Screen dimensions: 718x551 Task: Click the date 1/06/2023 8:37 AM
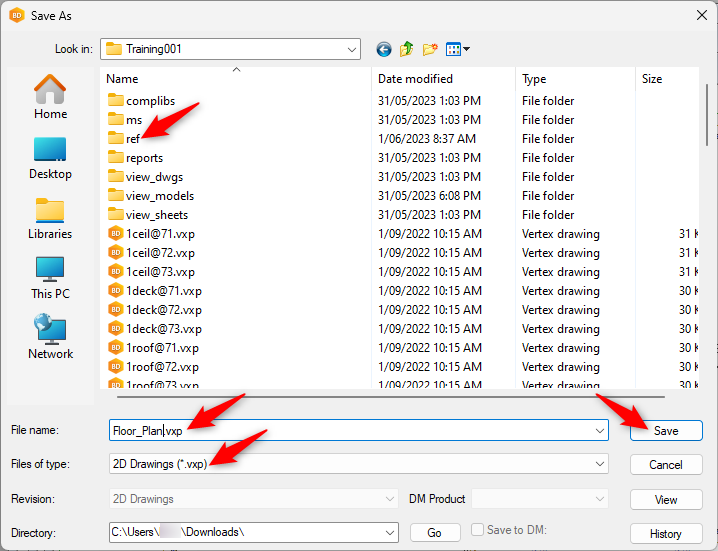coord(426,139)
